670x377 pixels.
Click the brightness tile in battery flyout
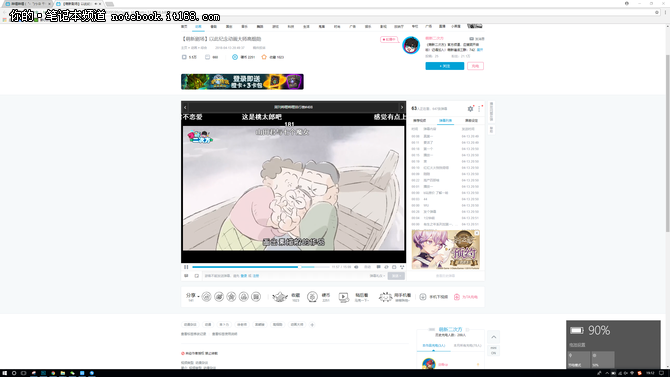point(603,359)
